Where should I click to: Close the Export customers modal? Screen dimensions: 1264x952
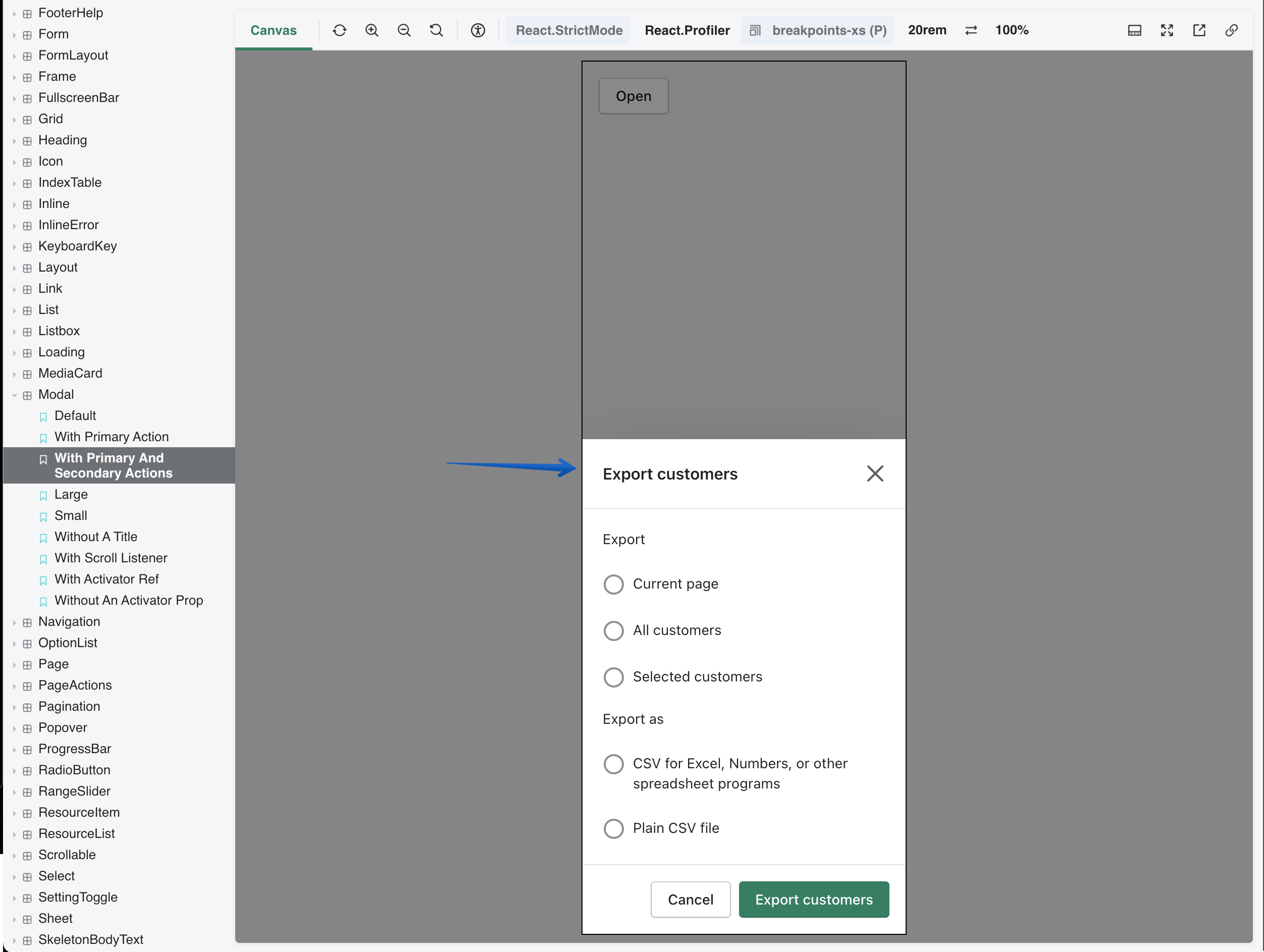pos(874,473)
